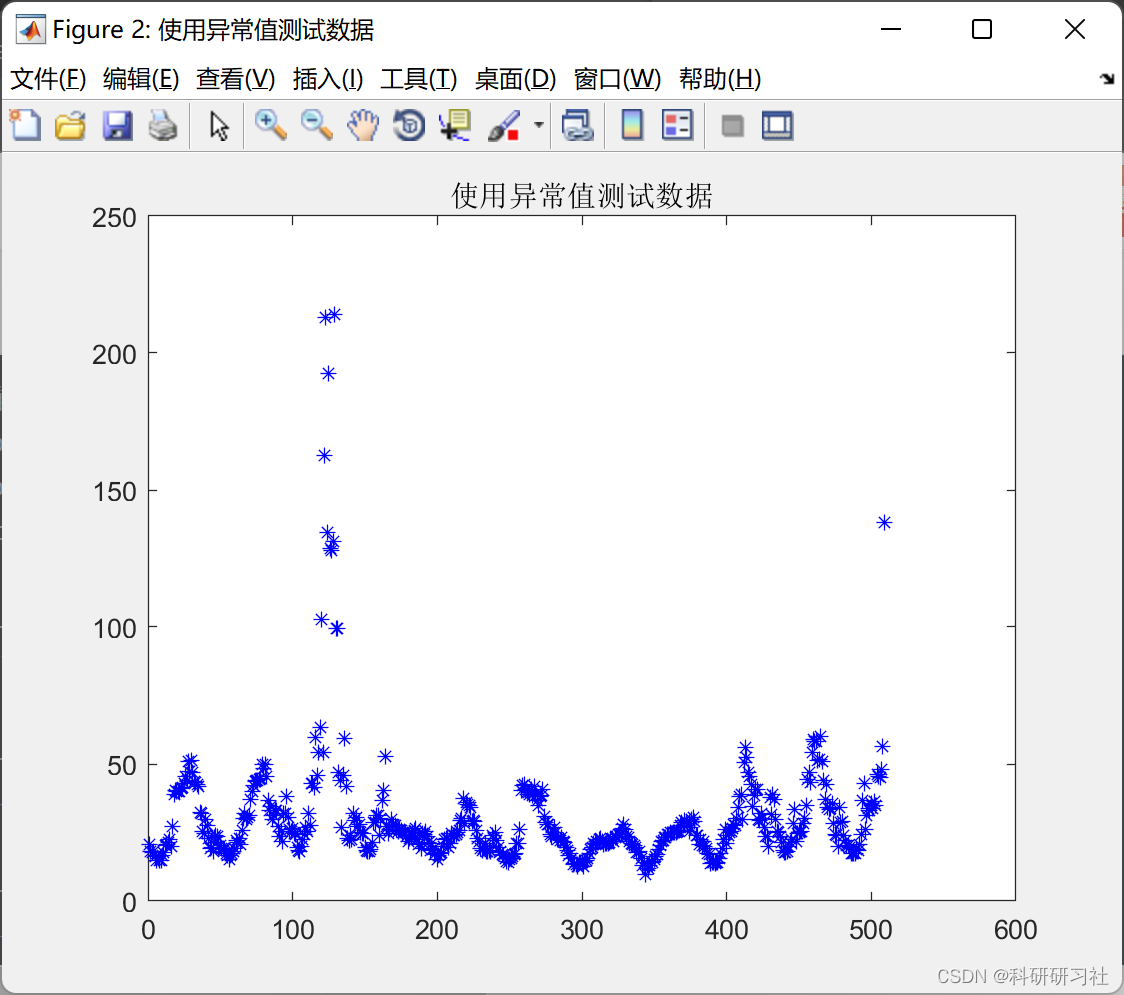Save the figure with the floppy disk icon
The image size is (1124, 995).
coord(117,125)
